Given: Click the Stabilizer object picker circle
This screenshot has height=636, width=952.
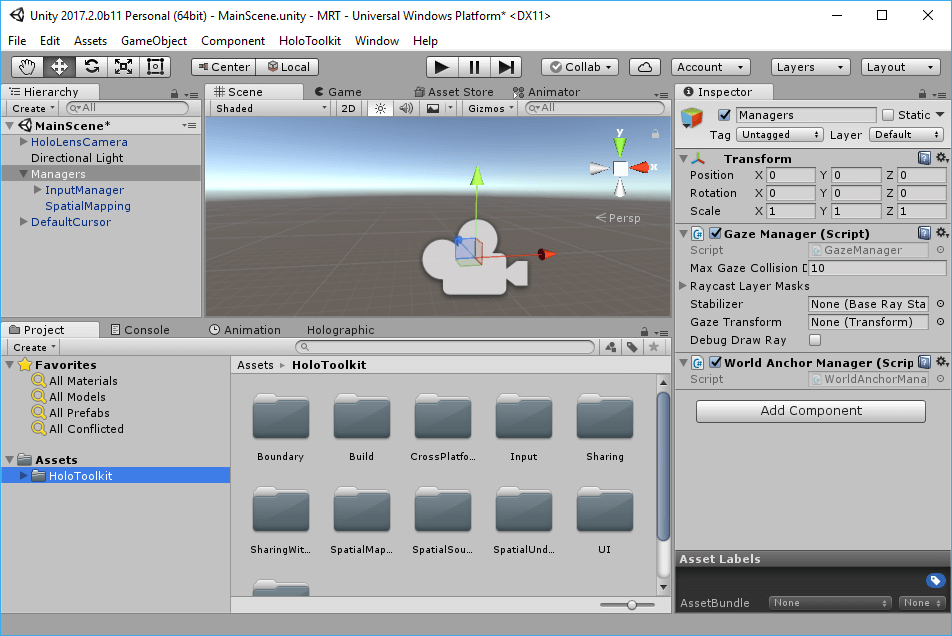Looking at the screenshot, I should [940, 304].
